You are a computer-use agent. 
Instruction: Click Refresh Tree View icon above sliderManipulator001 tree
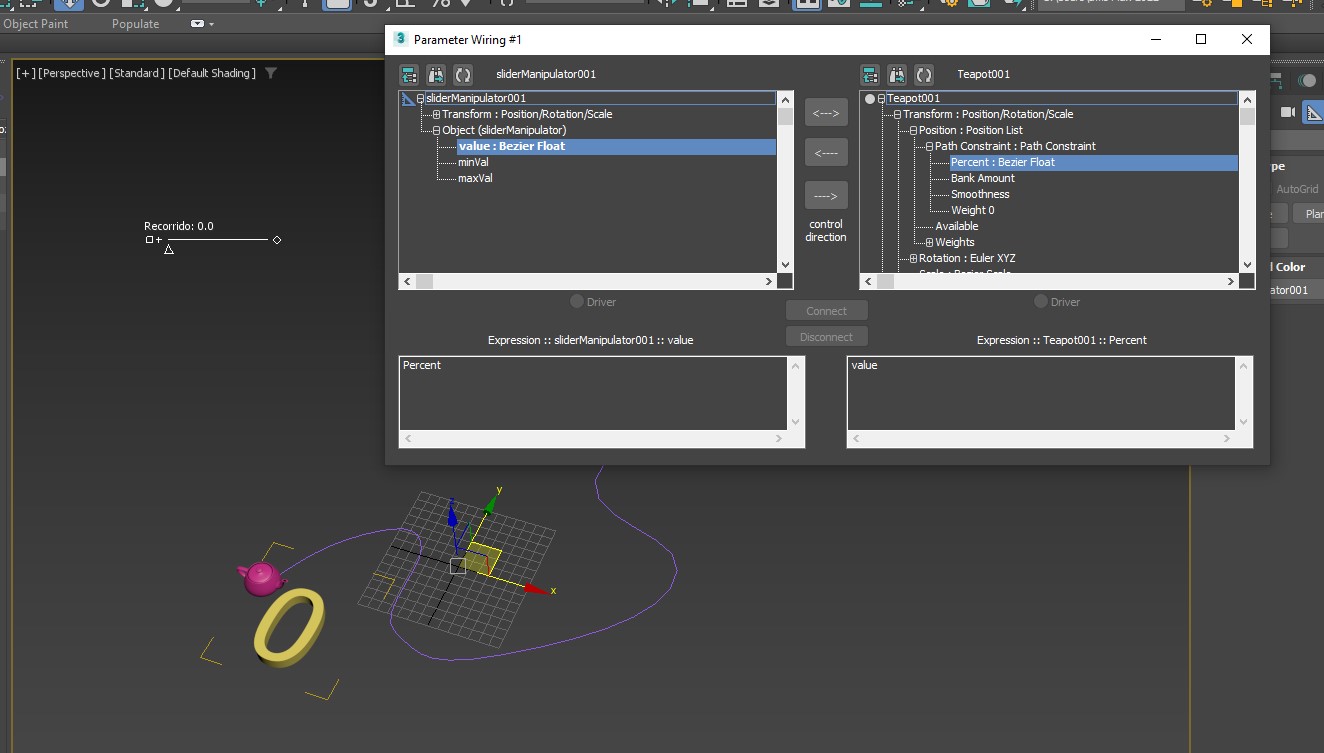(463, 75)
